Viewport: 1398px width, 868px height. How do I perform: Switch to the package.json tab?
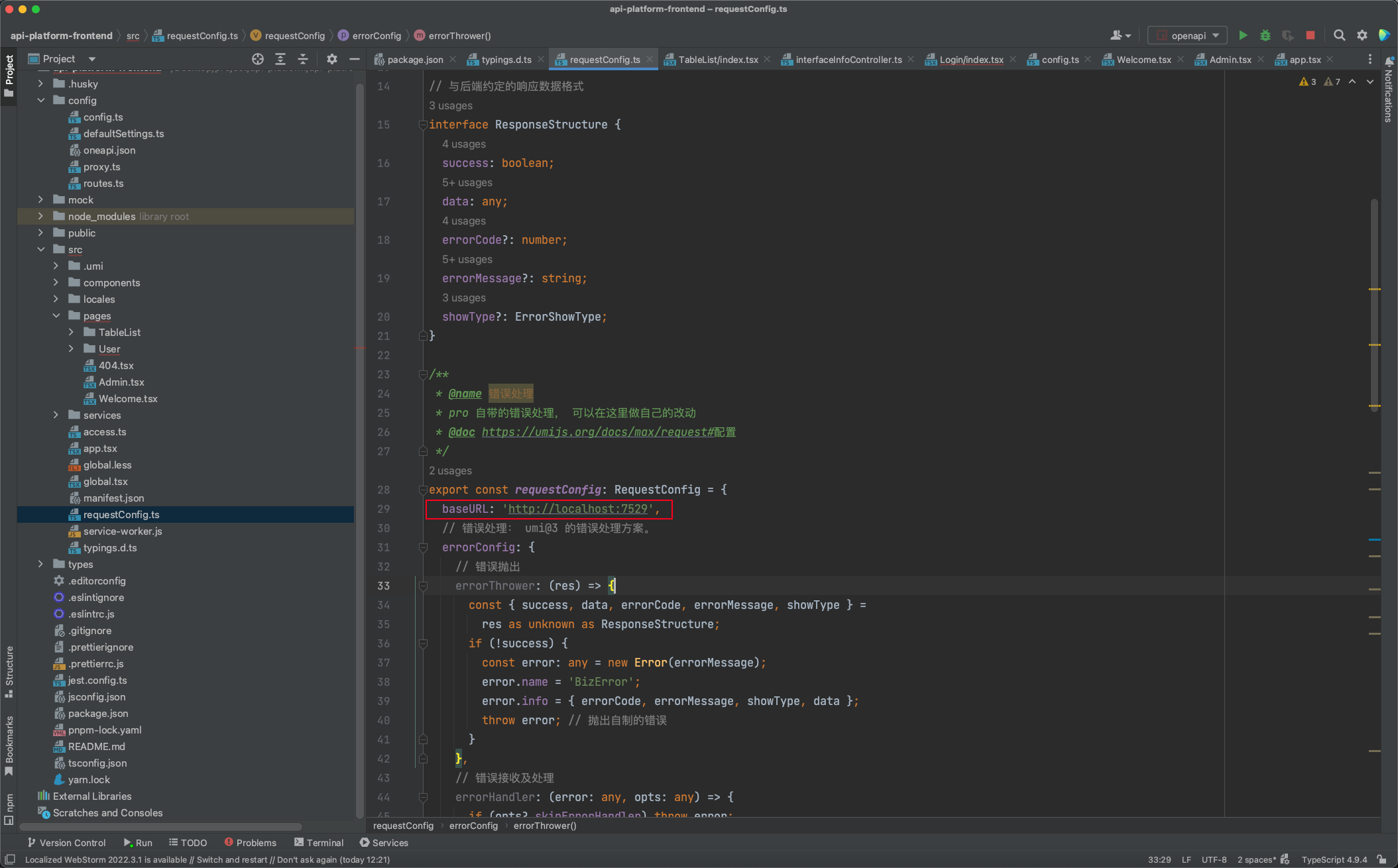pyautogui.click(x=414, y=60)
